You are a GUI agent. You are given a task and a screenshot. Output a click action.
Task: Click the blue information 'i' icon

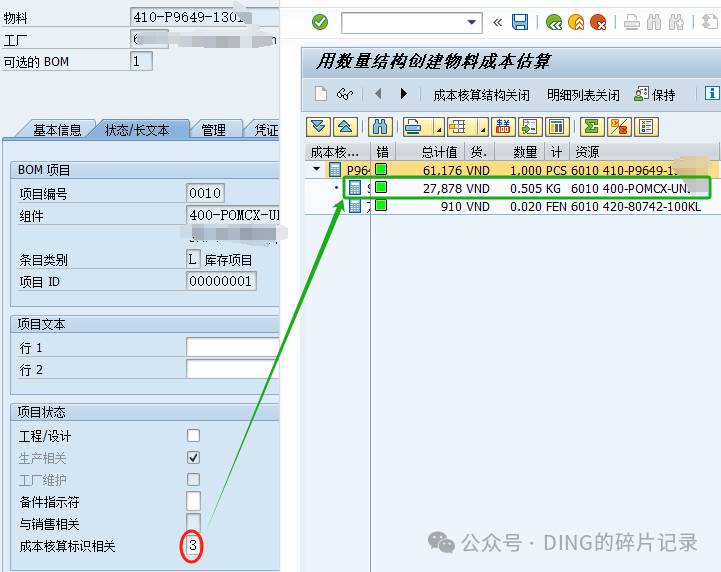712,93
